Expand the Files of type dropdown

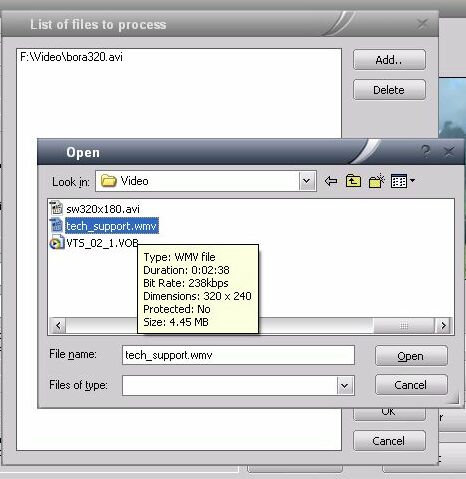pyautogui.click(x=345, y=386)
